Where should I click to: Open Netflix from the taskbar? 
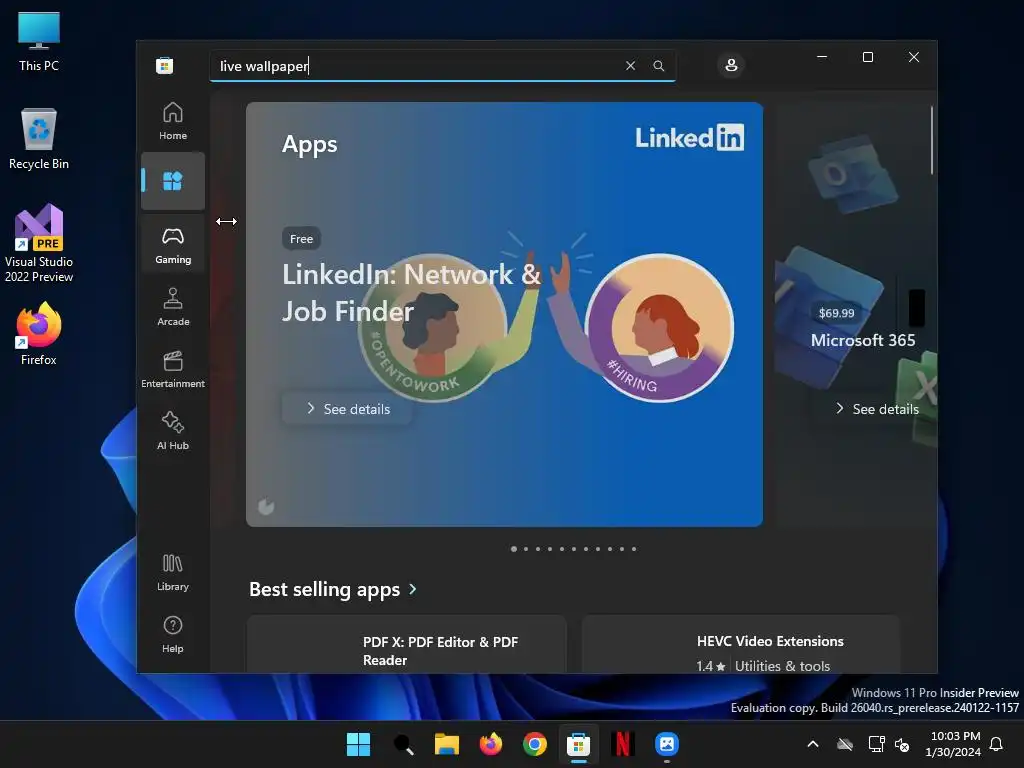[x=623, y=744]
